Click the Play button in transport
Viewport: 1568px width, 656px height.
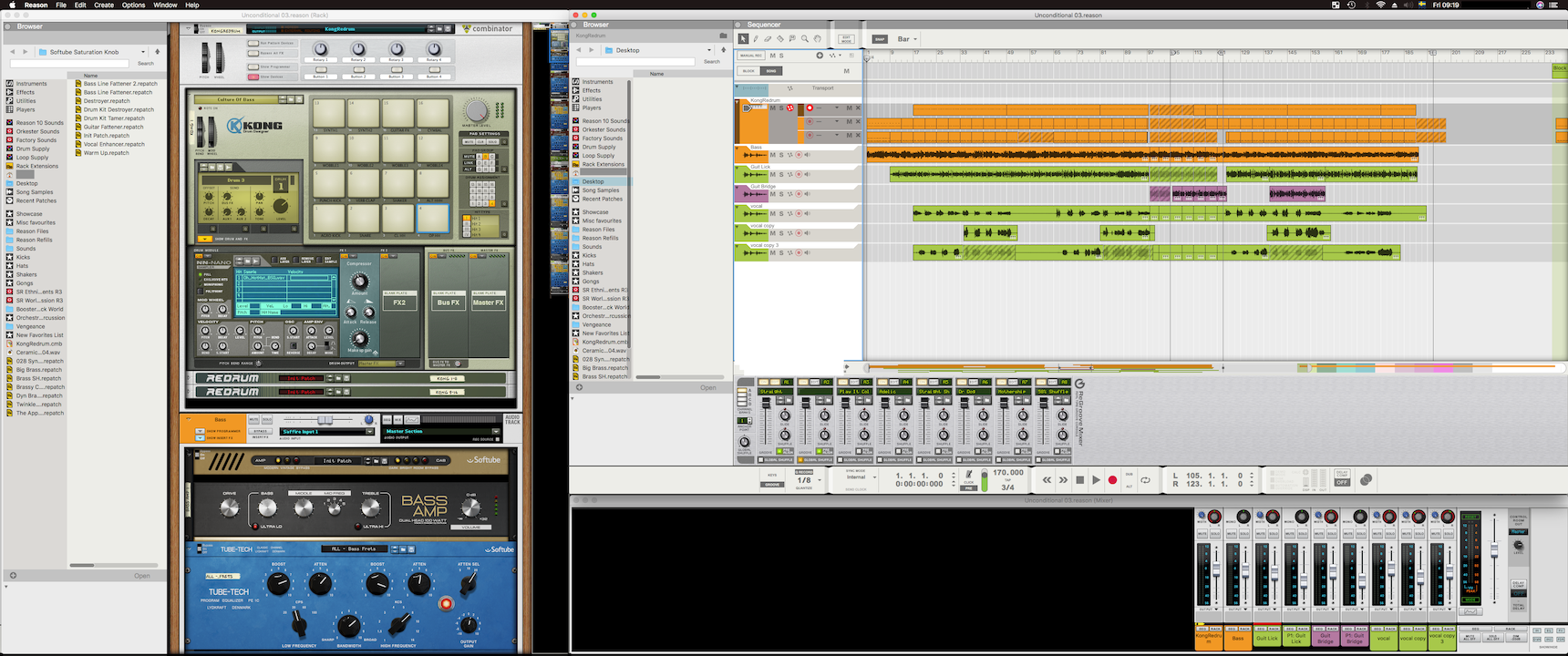1096,480
